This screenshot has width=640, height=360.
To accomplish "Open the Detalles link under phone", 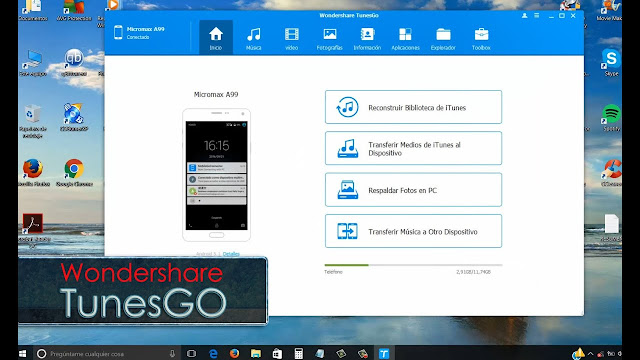I will pyautogui.click(x=231, y=254).
